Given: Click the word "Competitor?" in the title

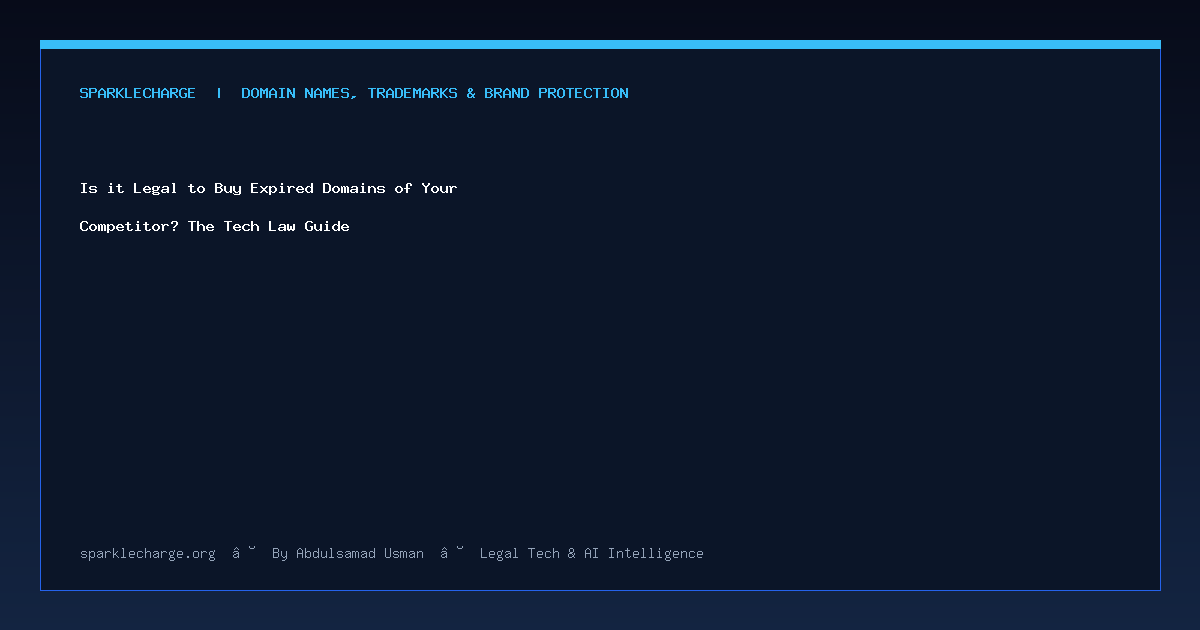Looking at the screenshot, I should 129,226.
